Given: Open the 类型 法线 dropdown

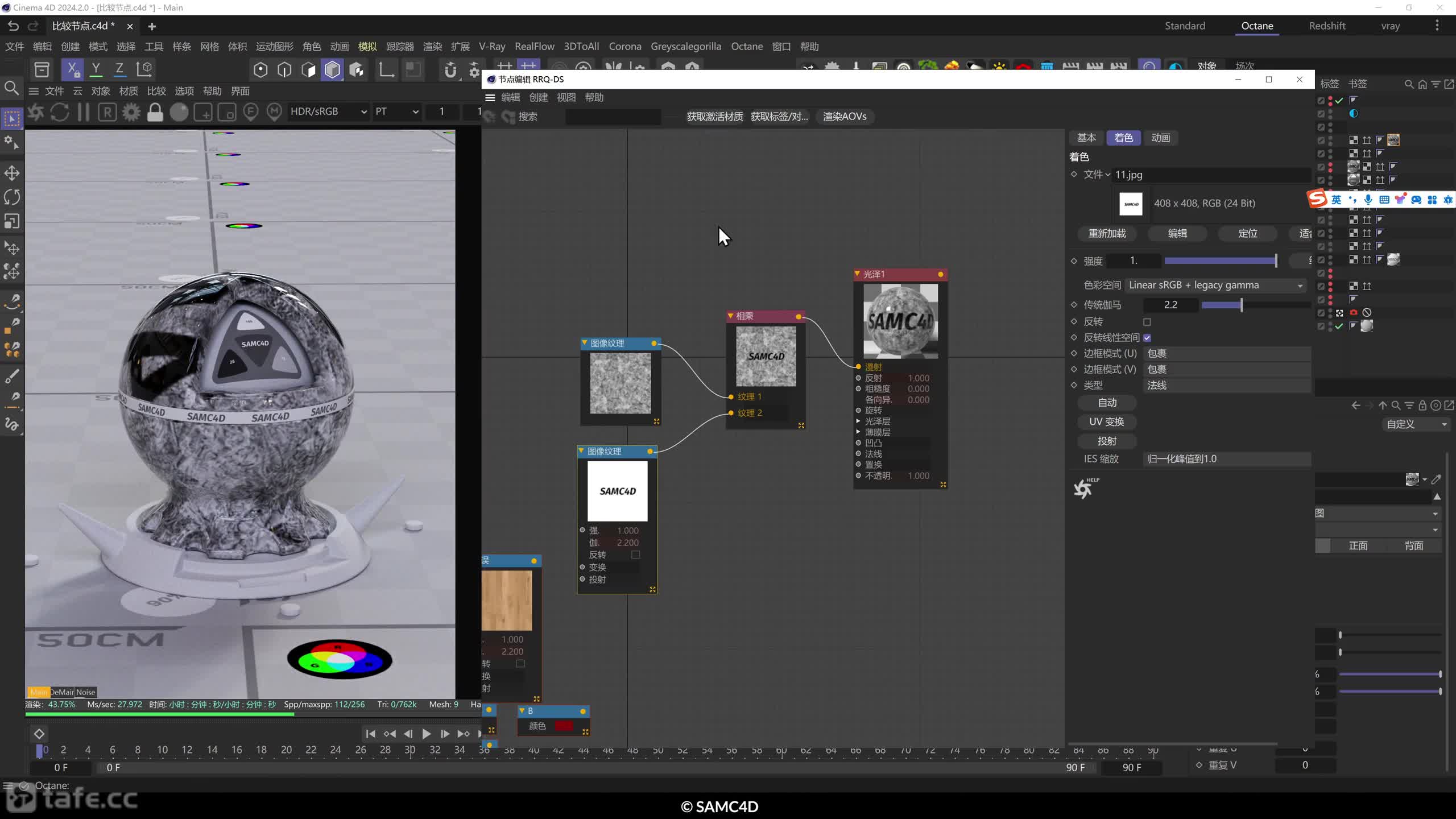Looking at the screenshot, I should 1227,385.
